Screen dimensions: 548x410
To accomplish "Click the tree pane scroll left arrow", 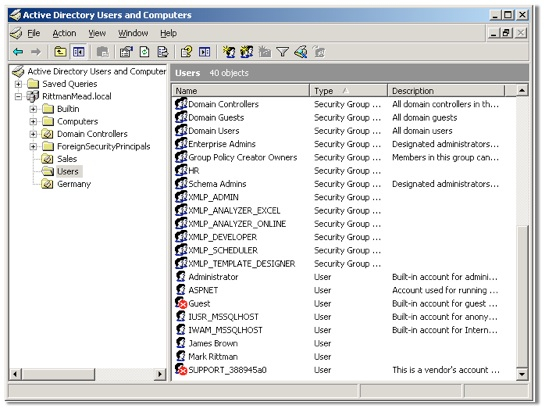I will click(x=15, y=374).
